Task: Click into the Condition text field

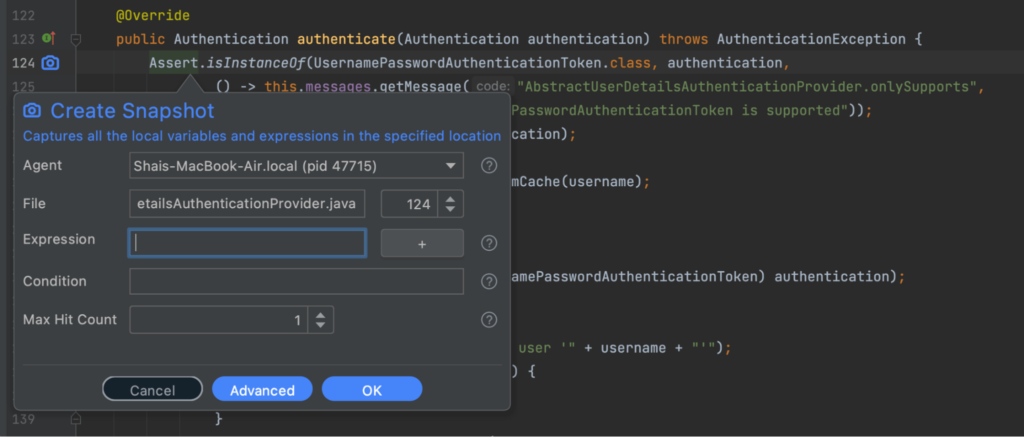Action: [296, 282]
